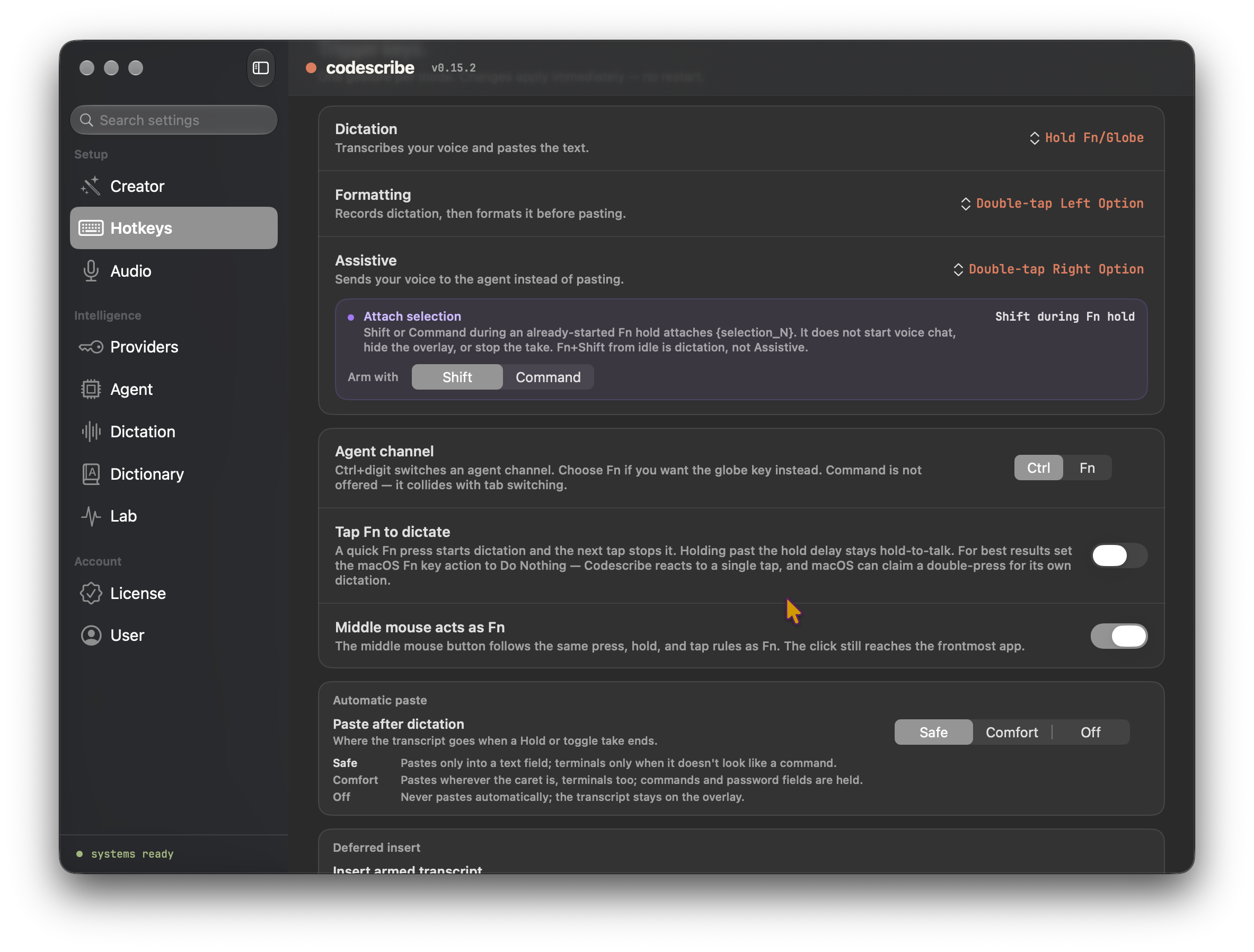
Task: Click the Agent chip icon
Action: point(91,389)
